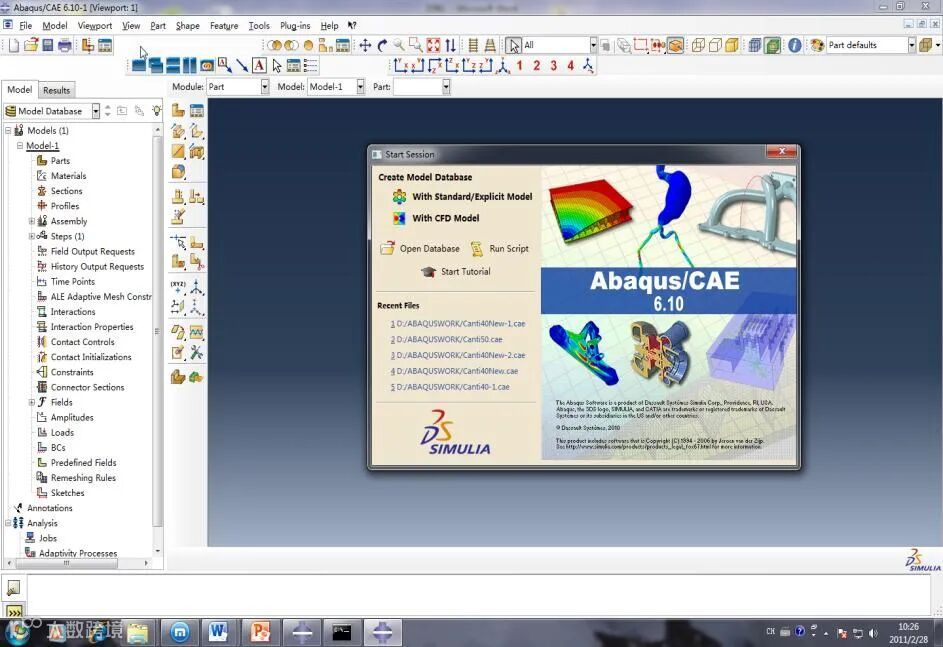Click Start Tutorial in Start Session
Viewport: 943px width, 647px height.
[456, 272]
